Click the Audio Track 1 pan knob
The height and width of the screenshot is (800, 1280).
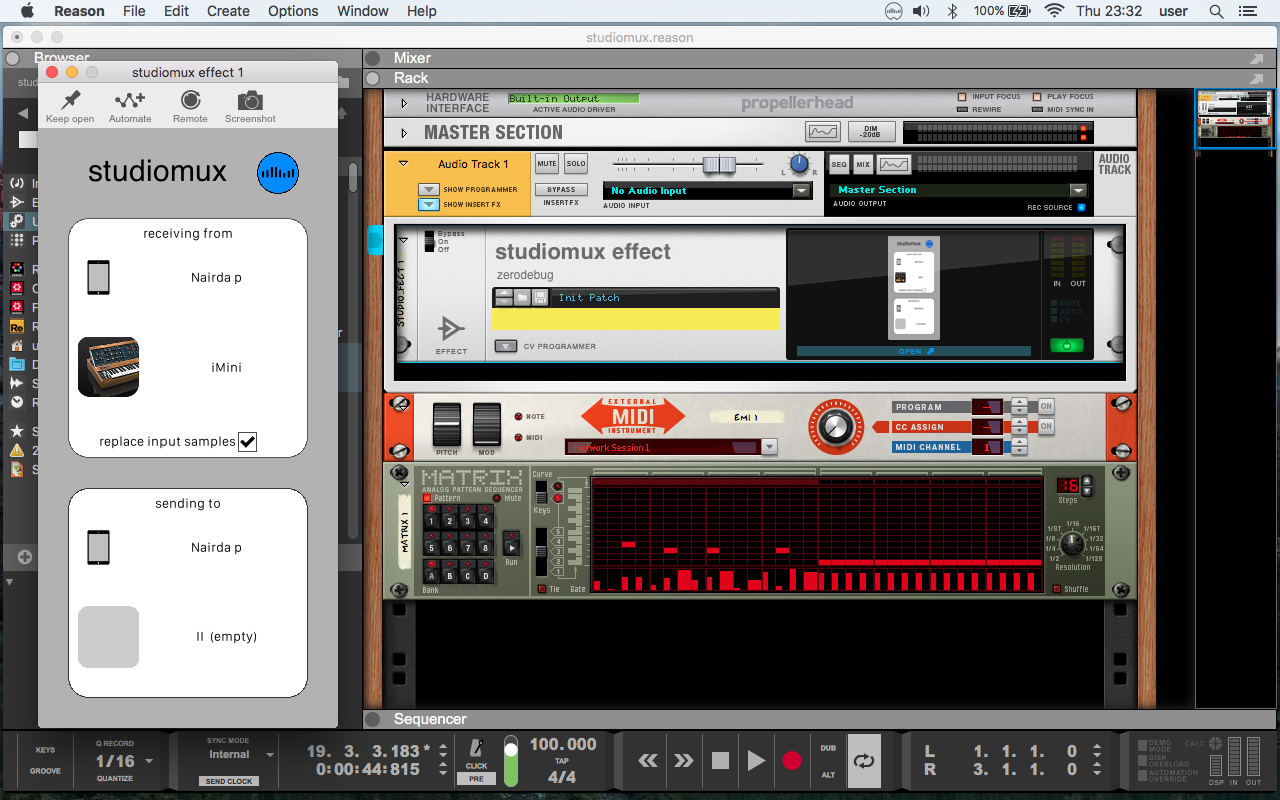click(798, 164)
